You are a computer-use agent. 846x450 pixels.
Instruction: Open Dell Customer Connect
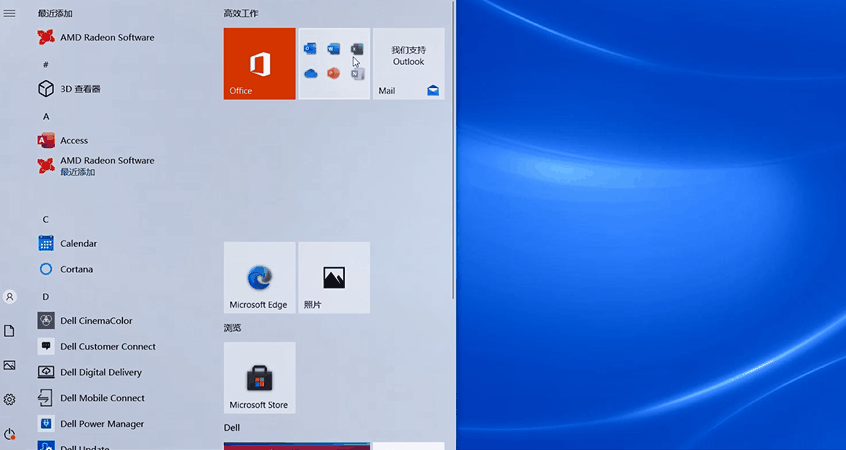pos(97,346)
